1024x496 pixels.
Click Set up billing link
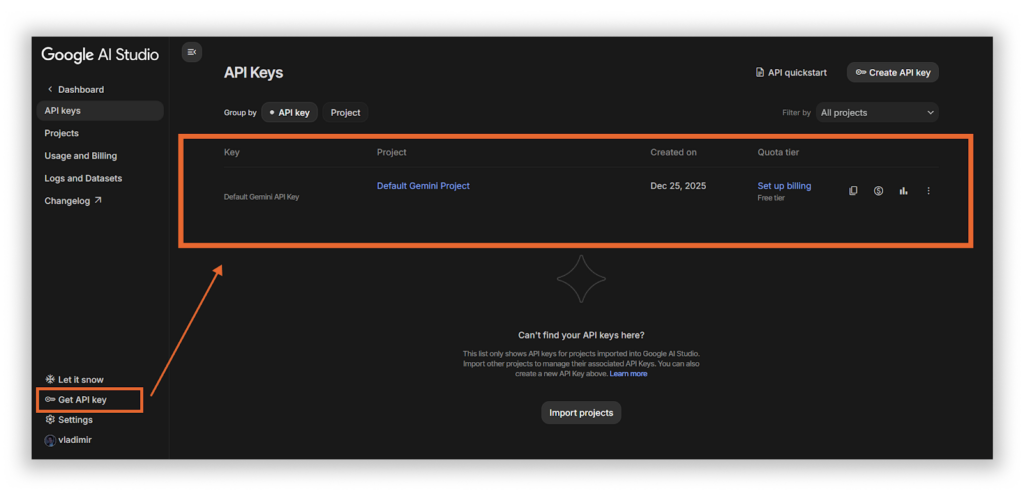coord(784,186)
